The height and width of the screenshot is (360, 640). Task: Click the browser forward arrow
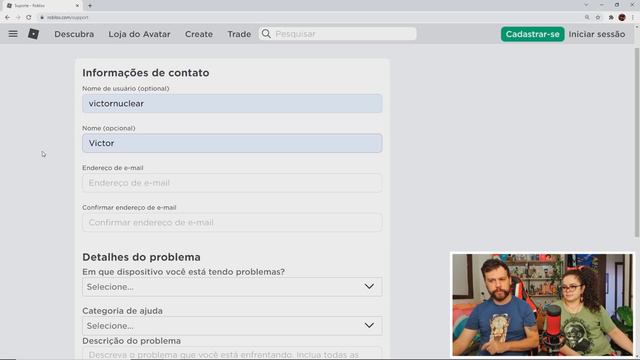(18, 17)
